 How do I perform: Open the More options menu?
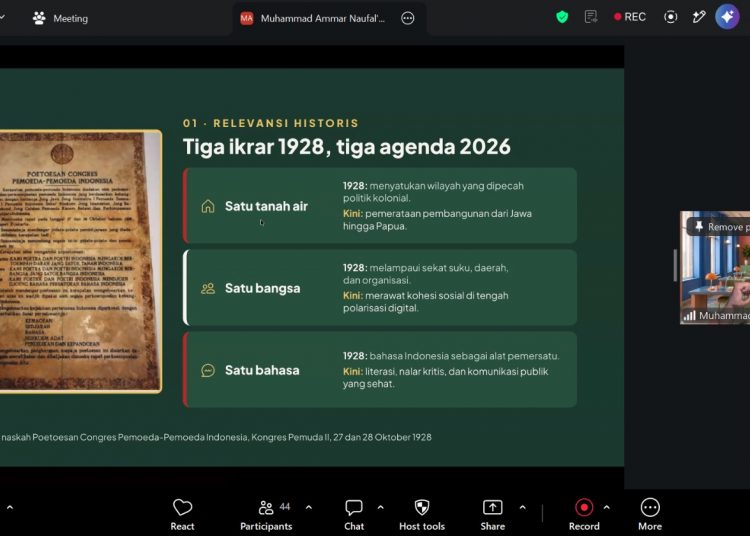tap(650, 514)
